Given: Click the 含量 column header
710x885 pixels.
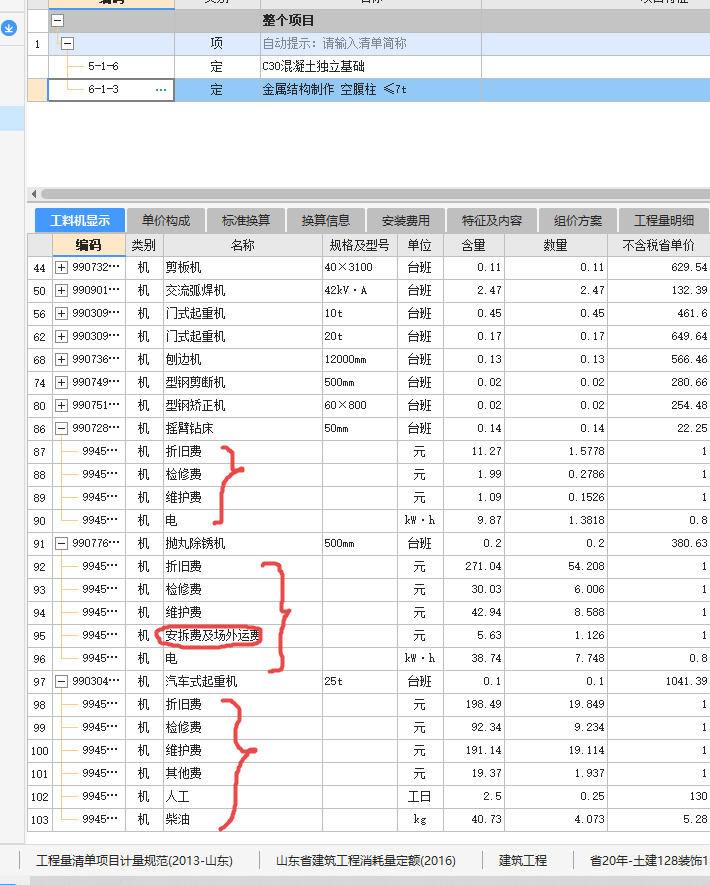Looking at the screenshot, I should 474,245.
